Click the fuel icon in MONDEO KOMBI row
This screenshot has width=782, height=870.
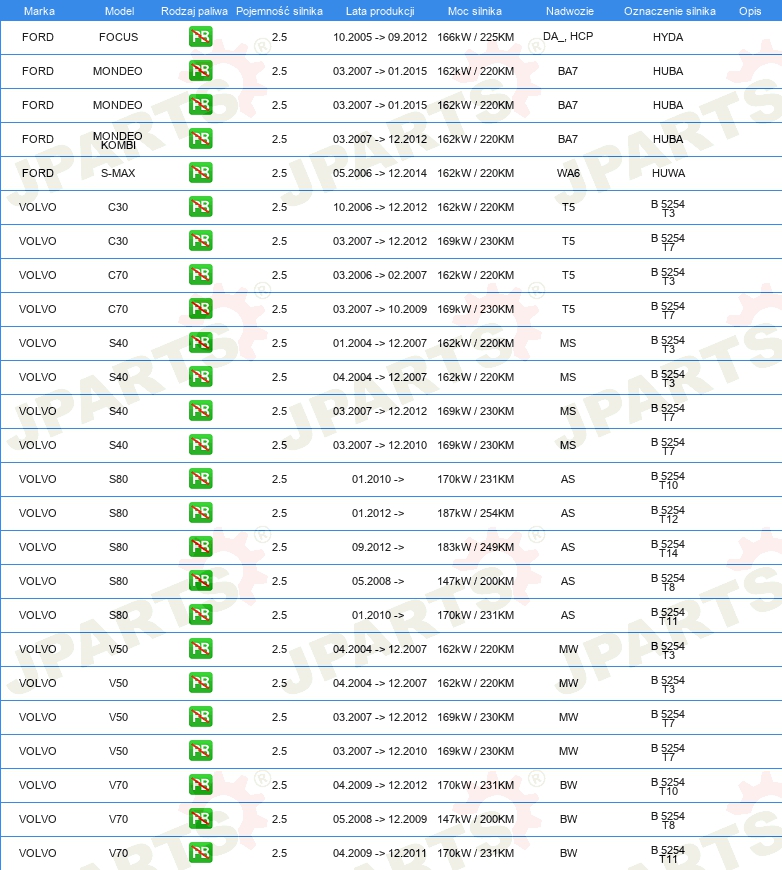(200, 139)
